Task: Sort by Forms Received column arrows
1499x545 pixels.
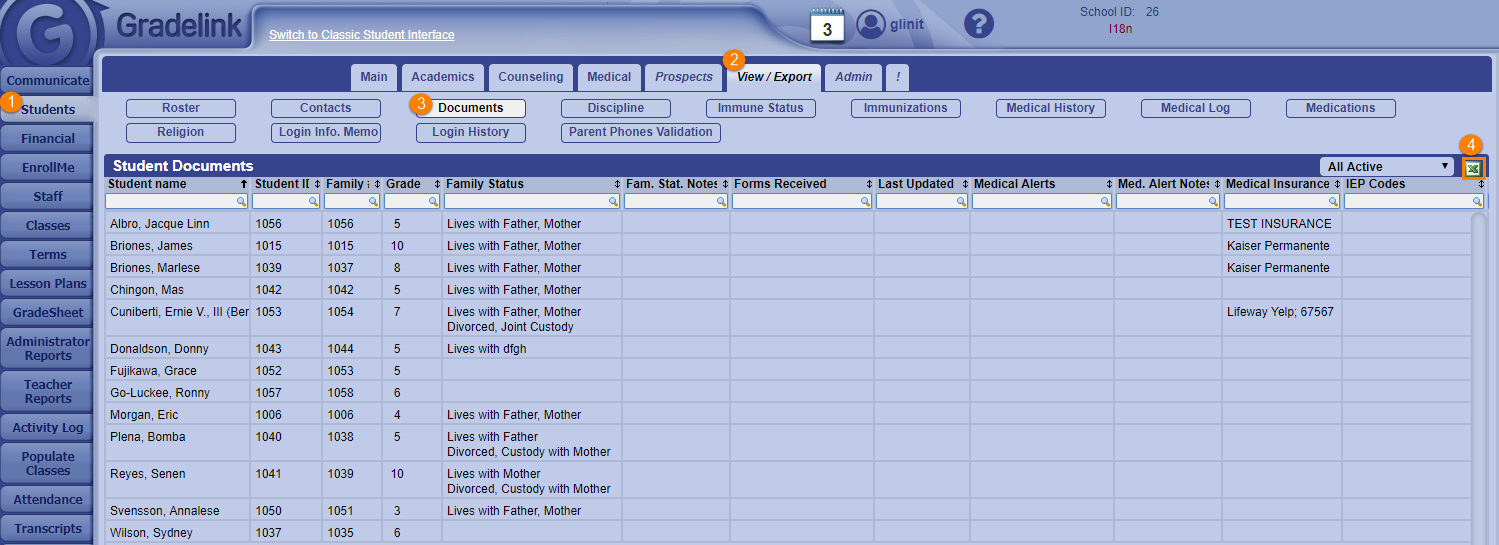Action: click(x=867, y=185)
